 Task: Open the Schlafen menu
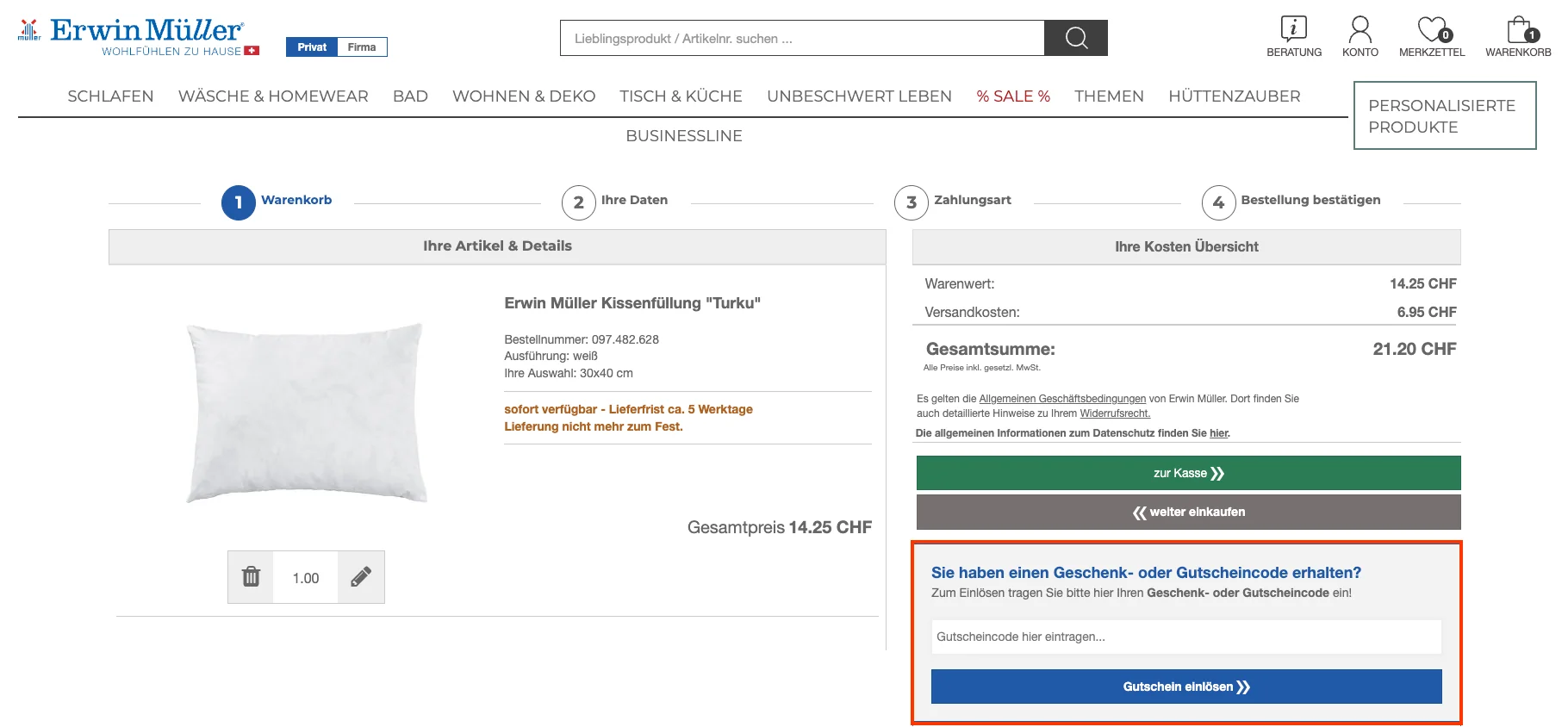pyautogui.click(x=110, y=96)
